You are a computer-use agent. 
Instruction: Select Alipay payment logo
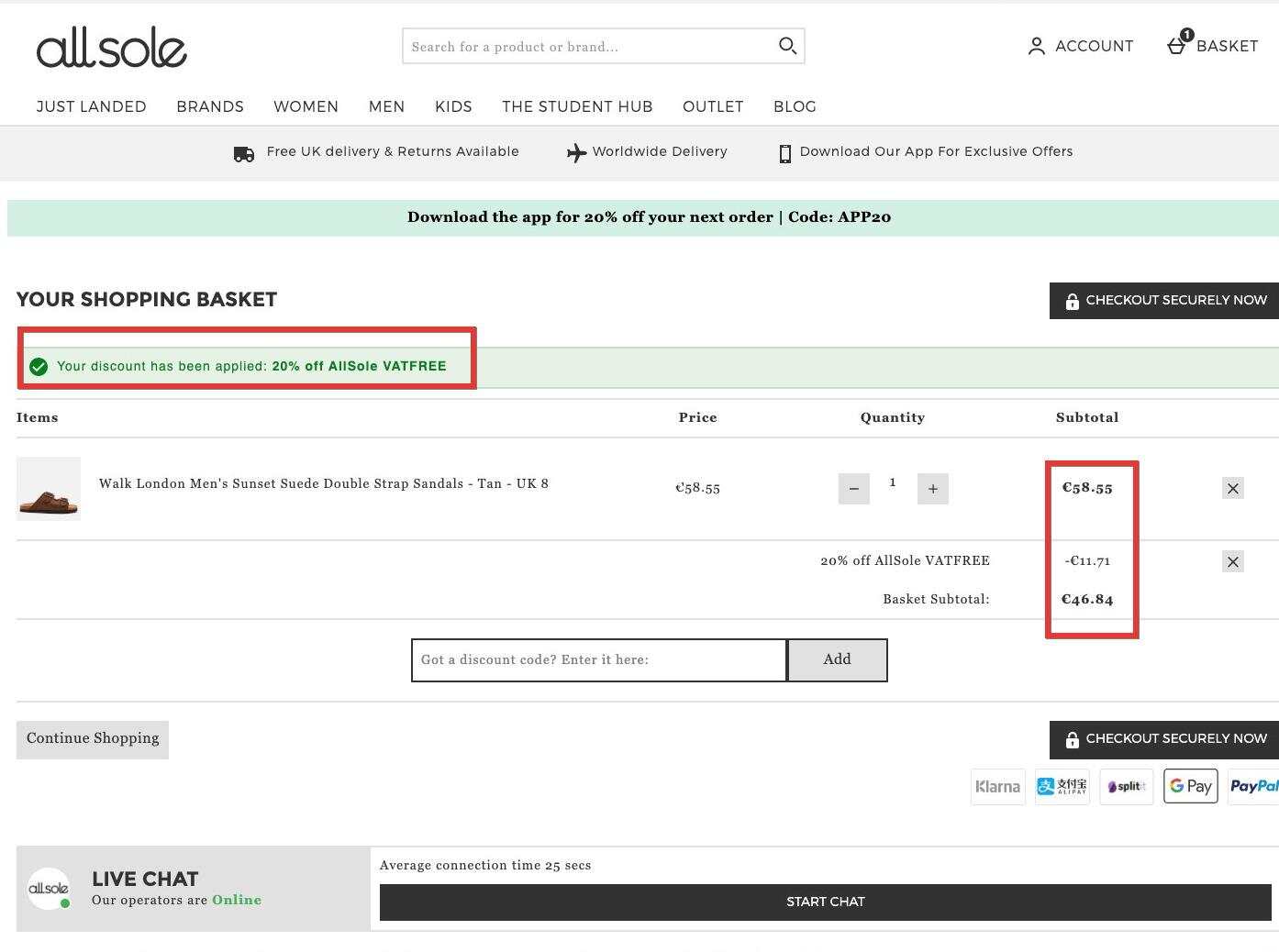(x=1062, y=787)
